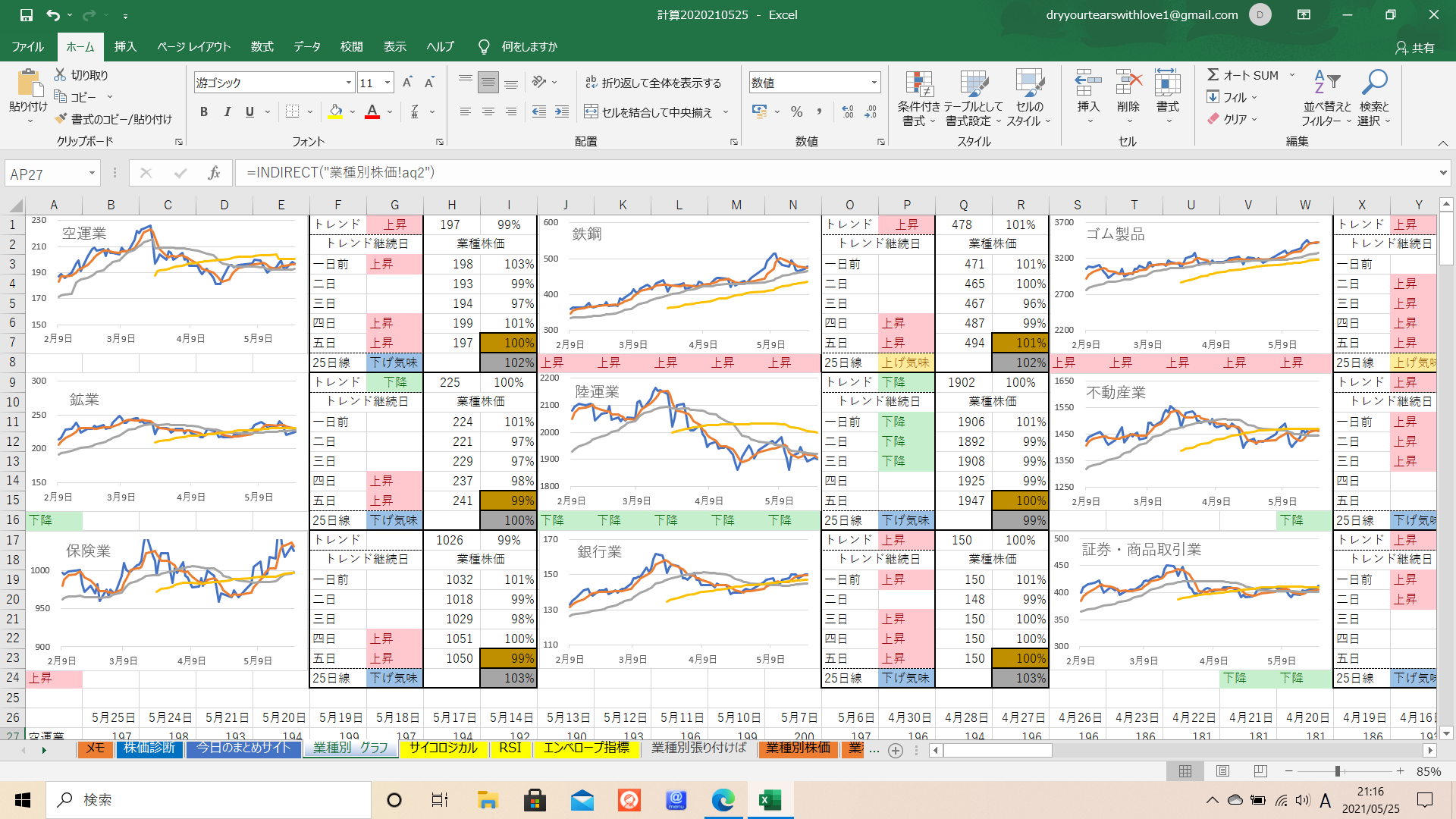Click the Format Painter brush icon
Viewport: 1456px width, 819px height.
pyautogui.click(x=61, y=119)
